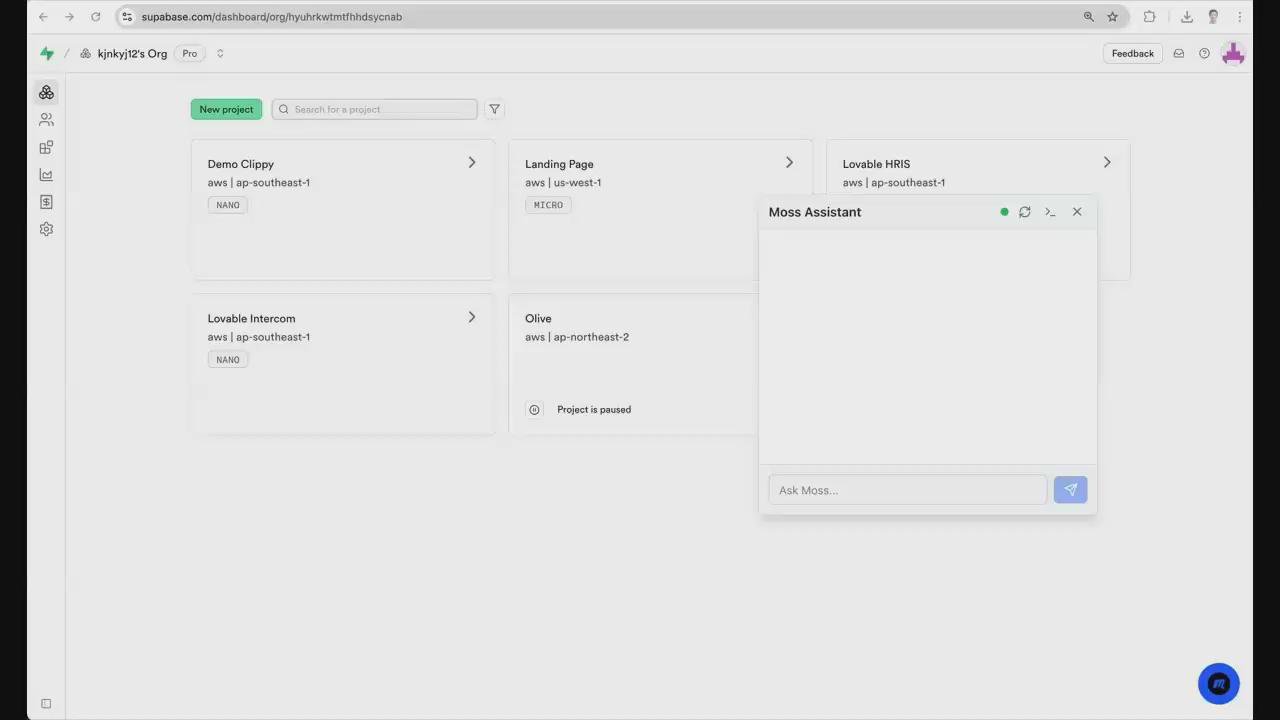Open the Landing Page project title
The image size is (1280, 720).
[x=559, y=164]
